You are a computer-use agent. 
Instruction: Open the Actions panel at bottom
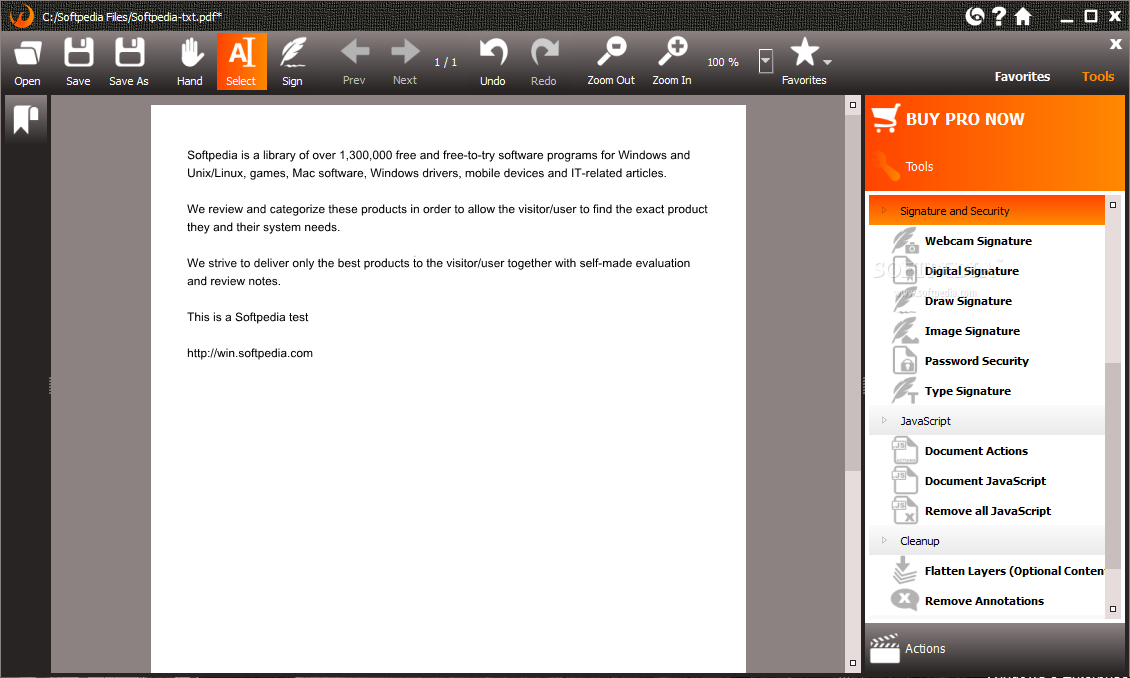995,648
